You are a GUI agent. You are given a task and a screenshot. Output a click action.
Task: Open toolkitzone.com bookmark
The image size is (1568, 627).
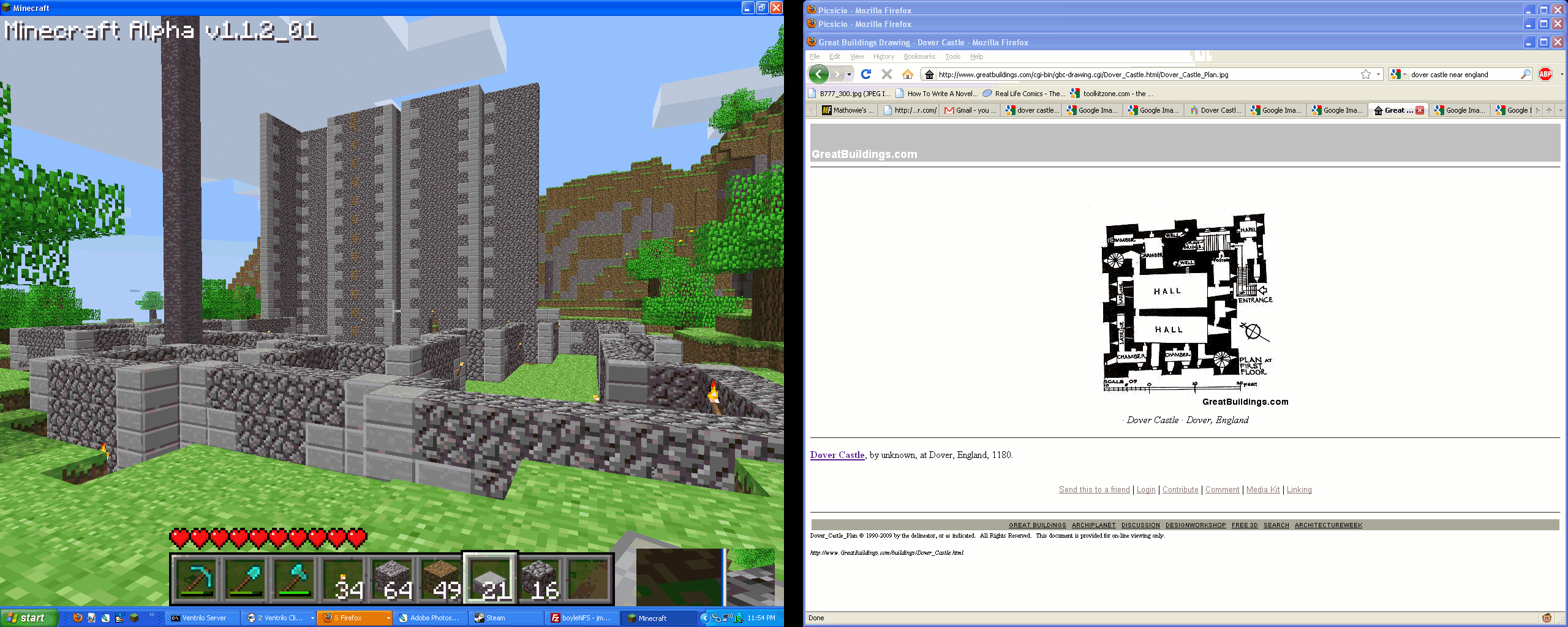click(1112, 94)
